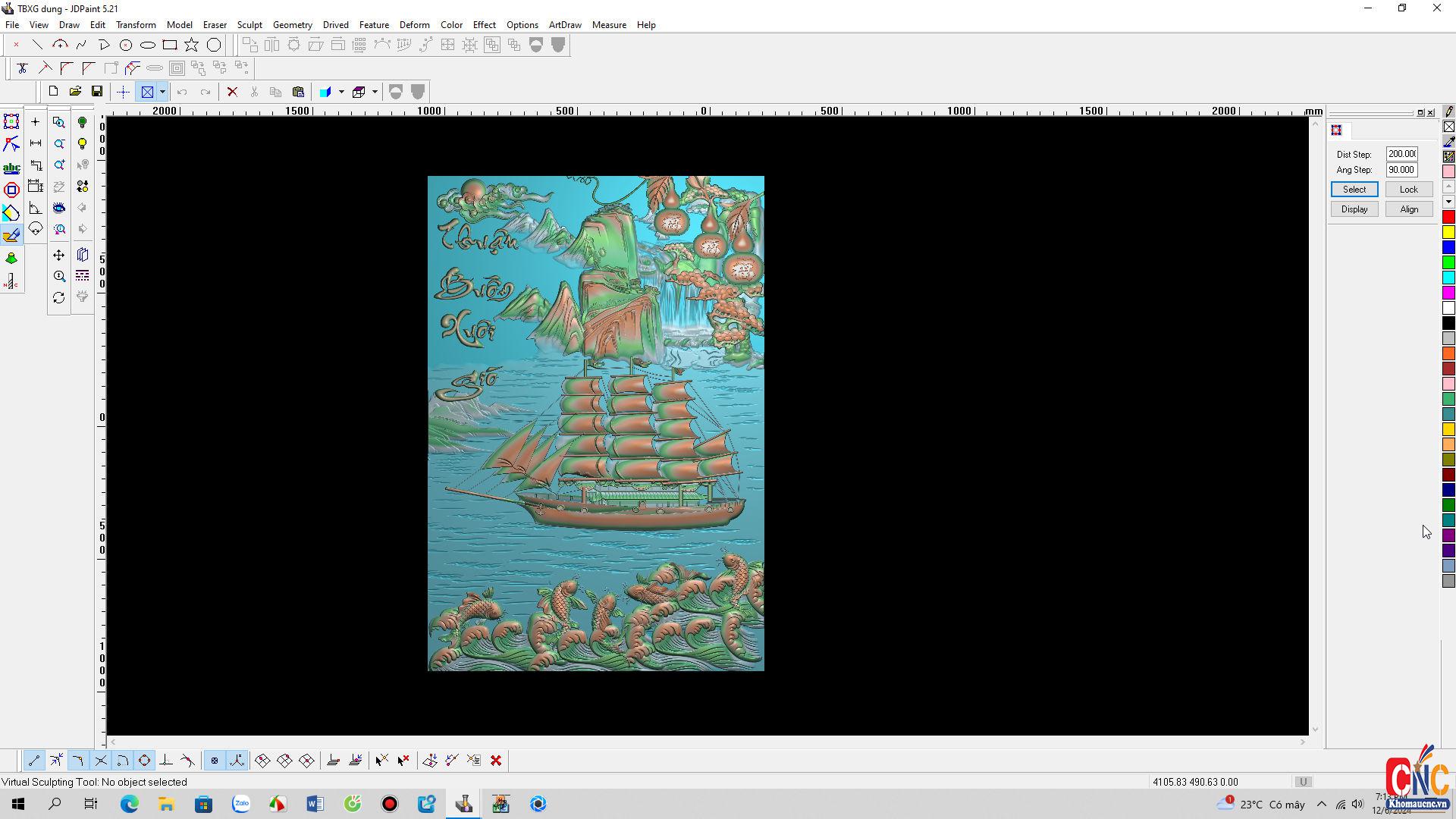Select the star shape drawing tool
The height and width of the screenshot is (819, 1456).
(x=192, y=45)
